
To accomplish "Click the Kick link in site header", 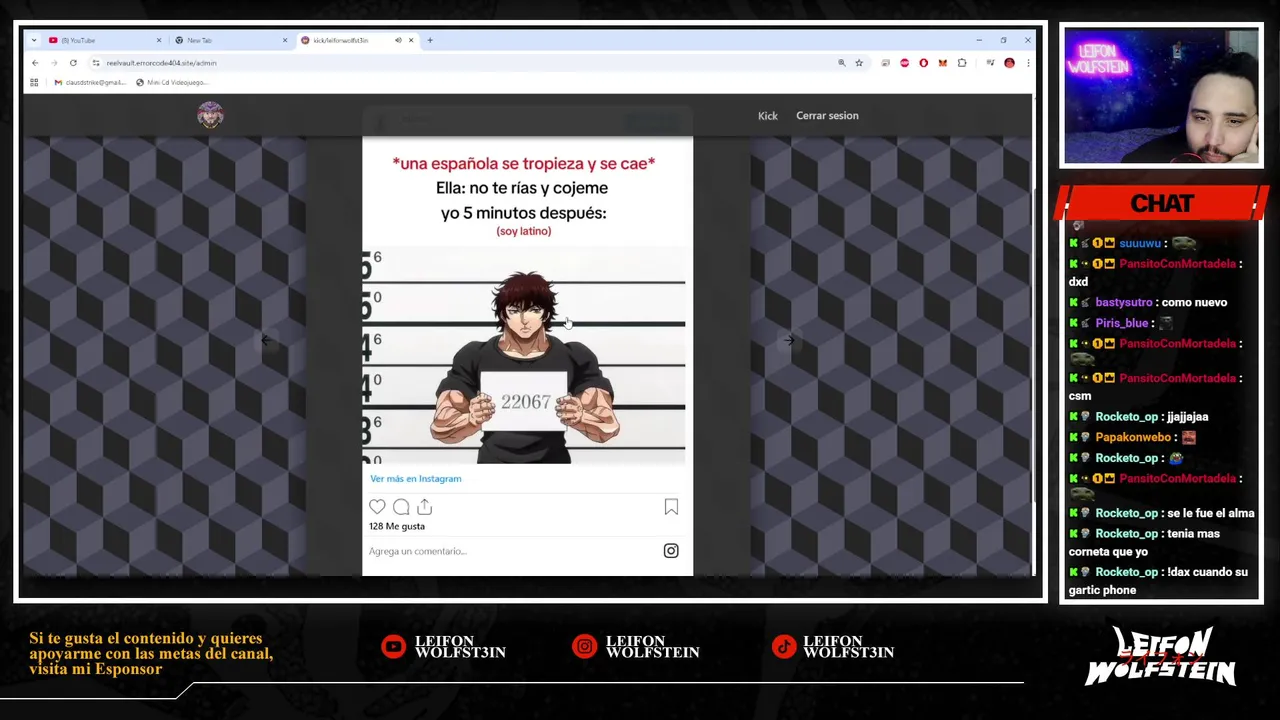I will (x=767, y=116).
